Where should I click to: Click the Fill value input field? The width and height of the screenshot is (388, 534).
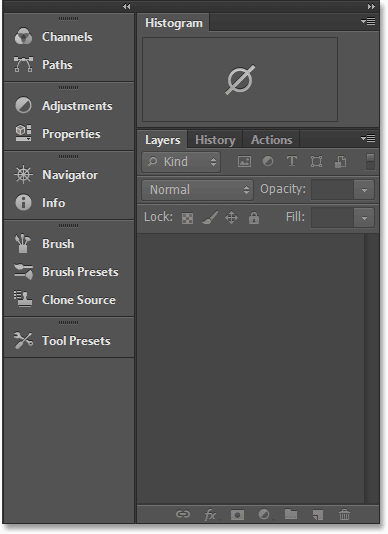332,218
